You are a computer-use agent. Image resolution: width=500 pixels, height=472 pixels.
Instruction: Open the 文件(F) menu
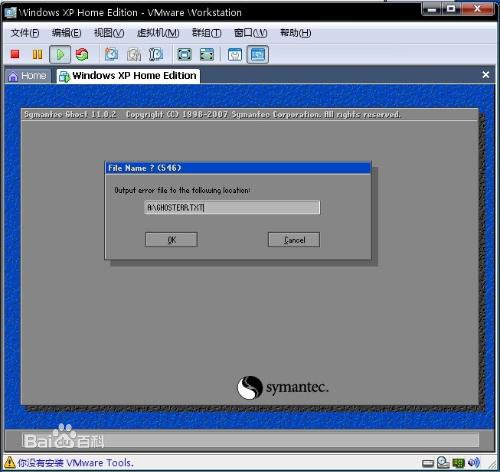click(x=25, y=33)
